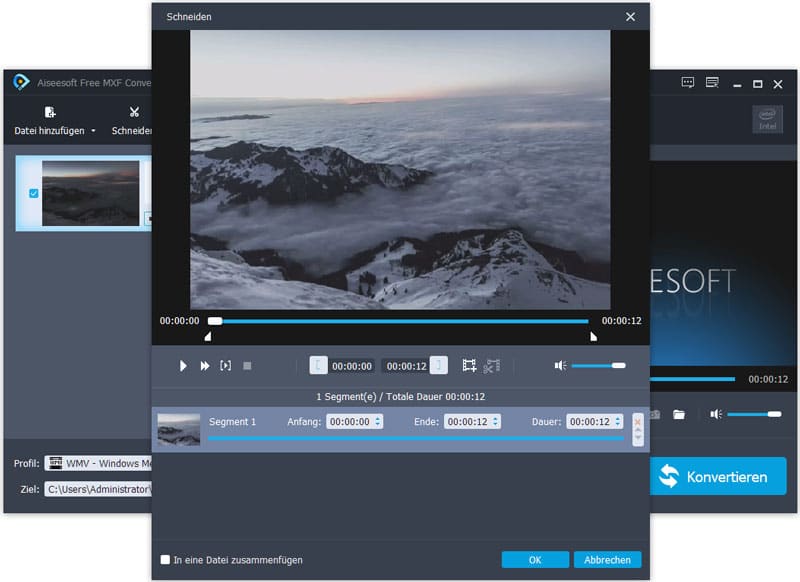Close the main Aiseesoft window

tap(778, 84)
